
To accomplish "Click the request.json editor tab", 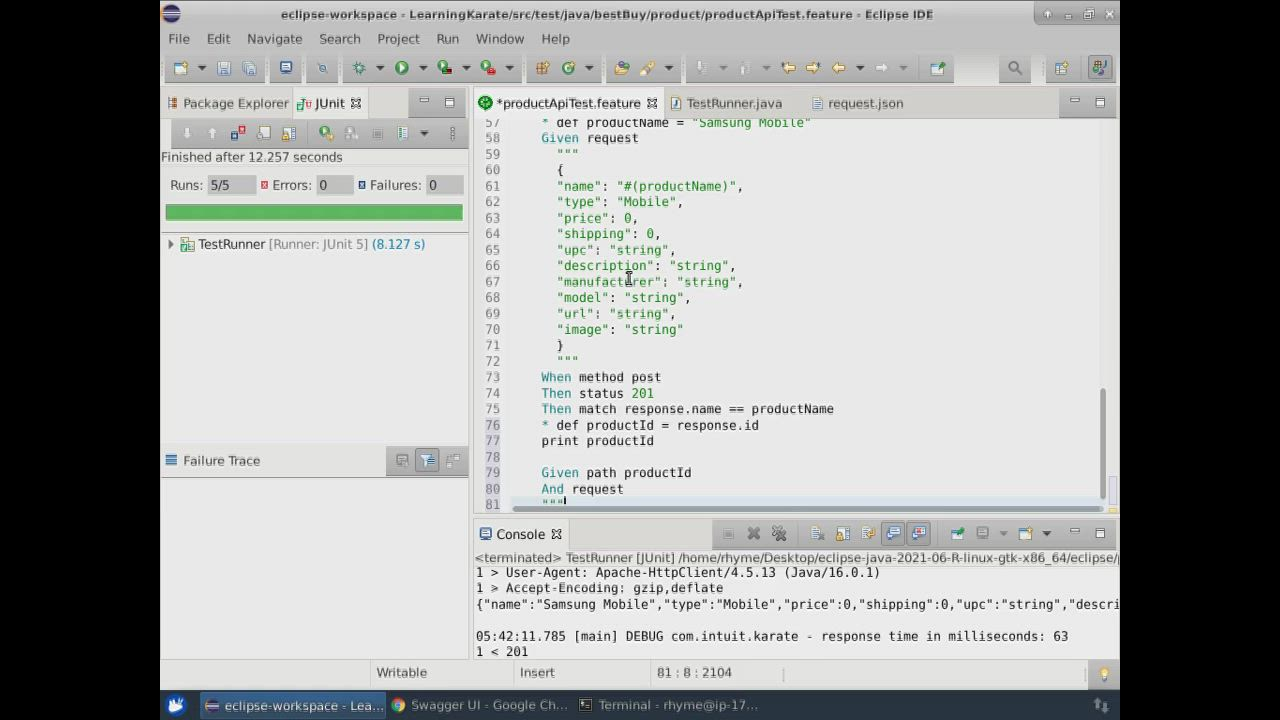I will coord(864,103).
